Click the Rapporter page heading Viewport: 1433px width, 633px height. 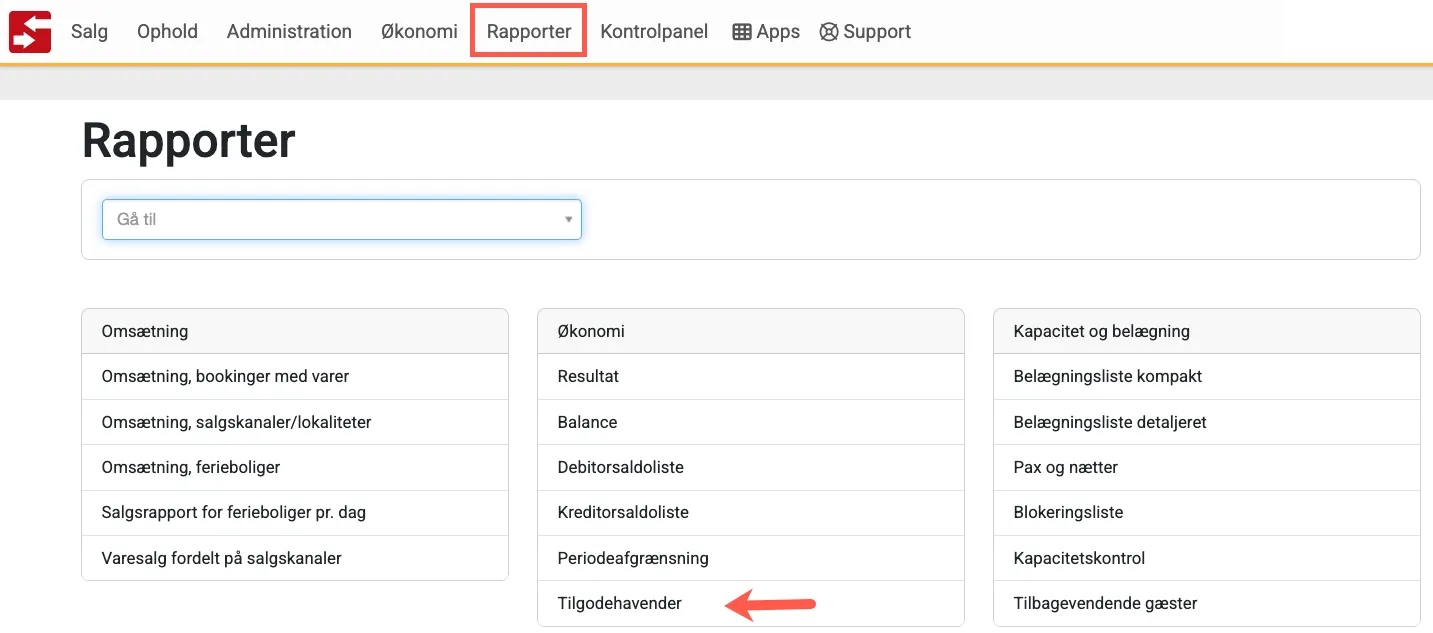coord(189,141)
